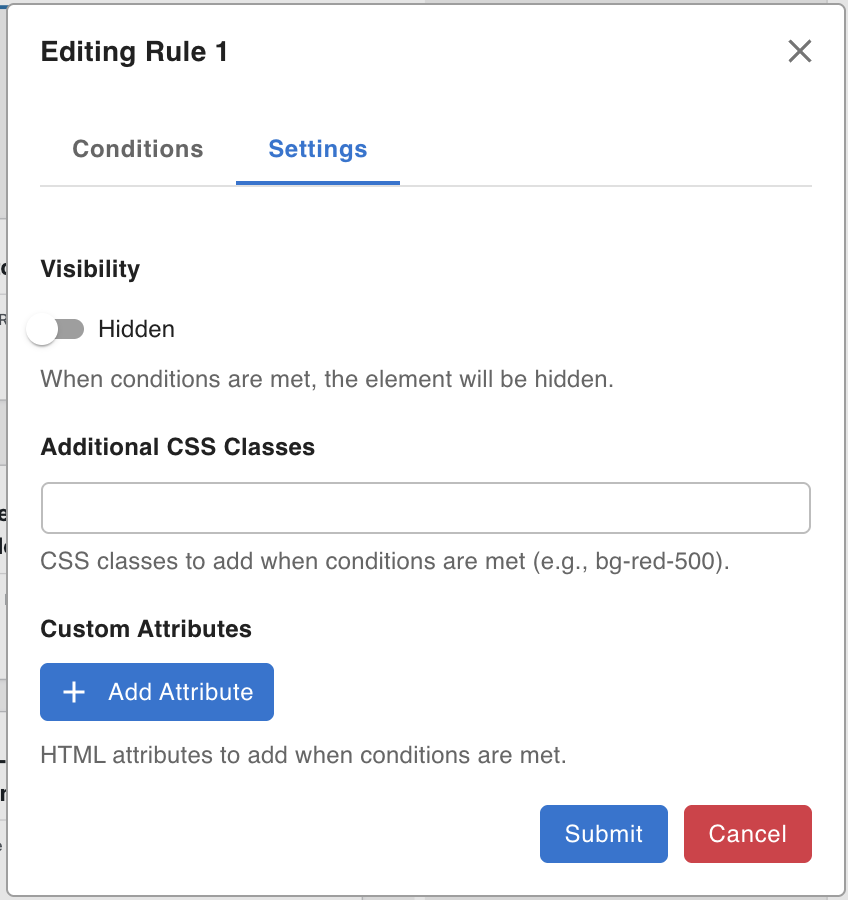The image size is (848, 900).
Task: Click the Visibility section heading
Action: 90,269
